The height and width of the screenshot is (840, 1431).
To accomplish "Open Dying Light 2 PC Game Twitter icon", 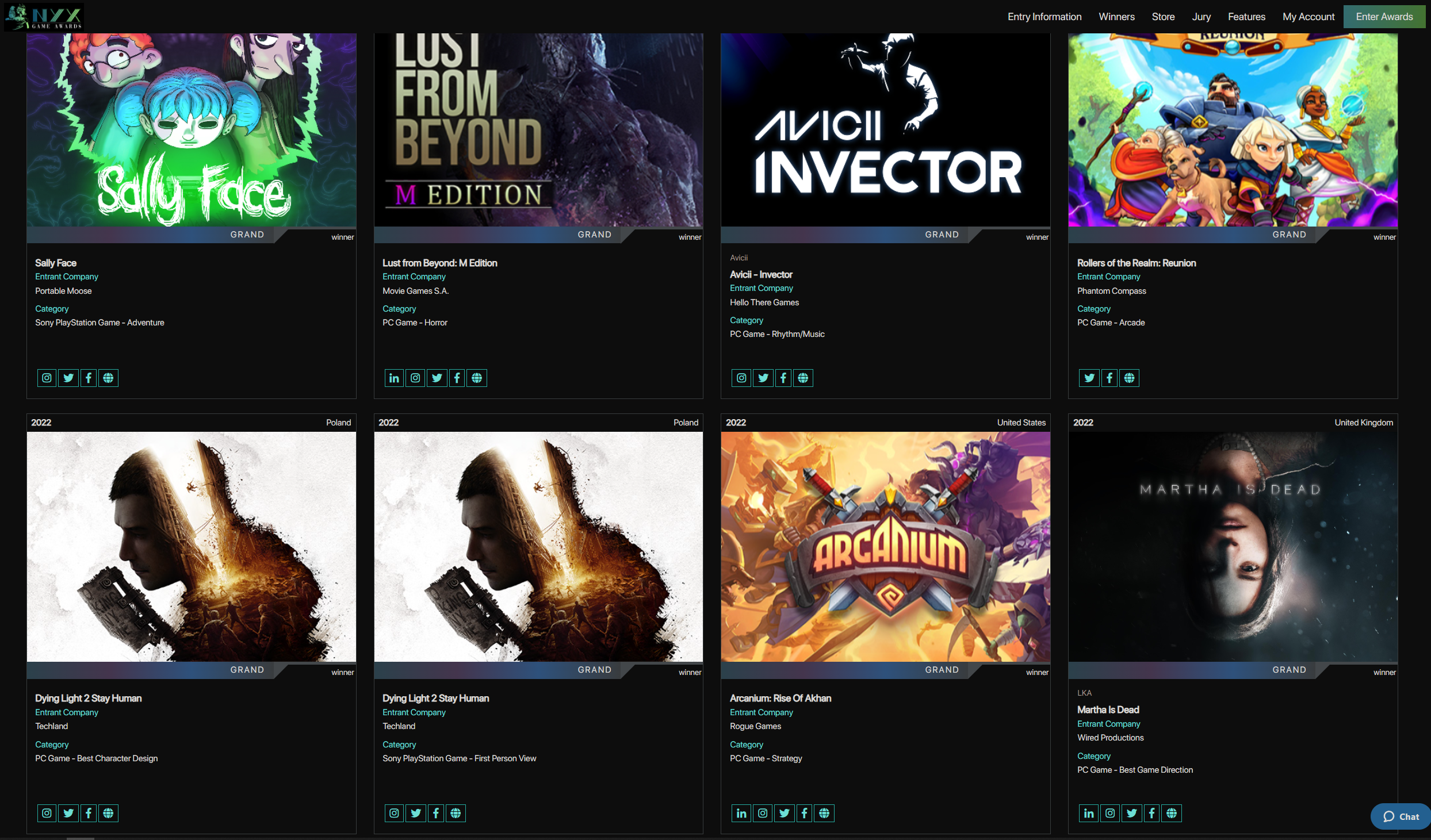I will click(x=68, y=813).
